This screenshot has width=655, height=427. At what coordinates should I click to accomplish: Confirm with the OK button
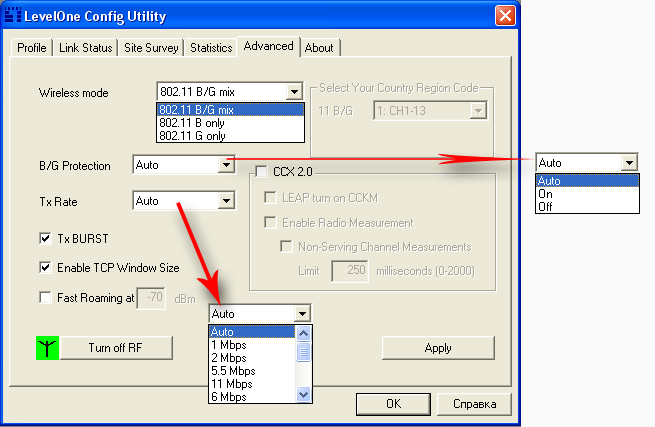(x=393, y=404)
